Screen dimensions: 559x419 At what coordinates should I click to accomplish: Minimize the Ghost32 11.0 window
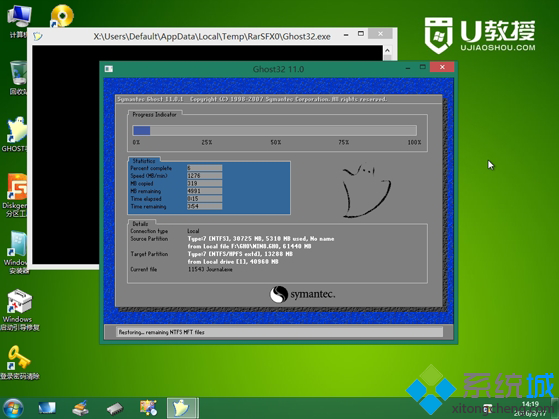pos(408,68)
